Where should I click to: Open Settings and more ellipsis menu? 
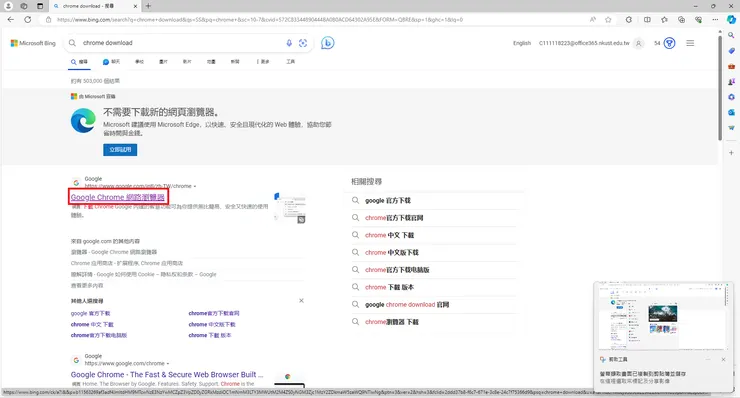715,20
